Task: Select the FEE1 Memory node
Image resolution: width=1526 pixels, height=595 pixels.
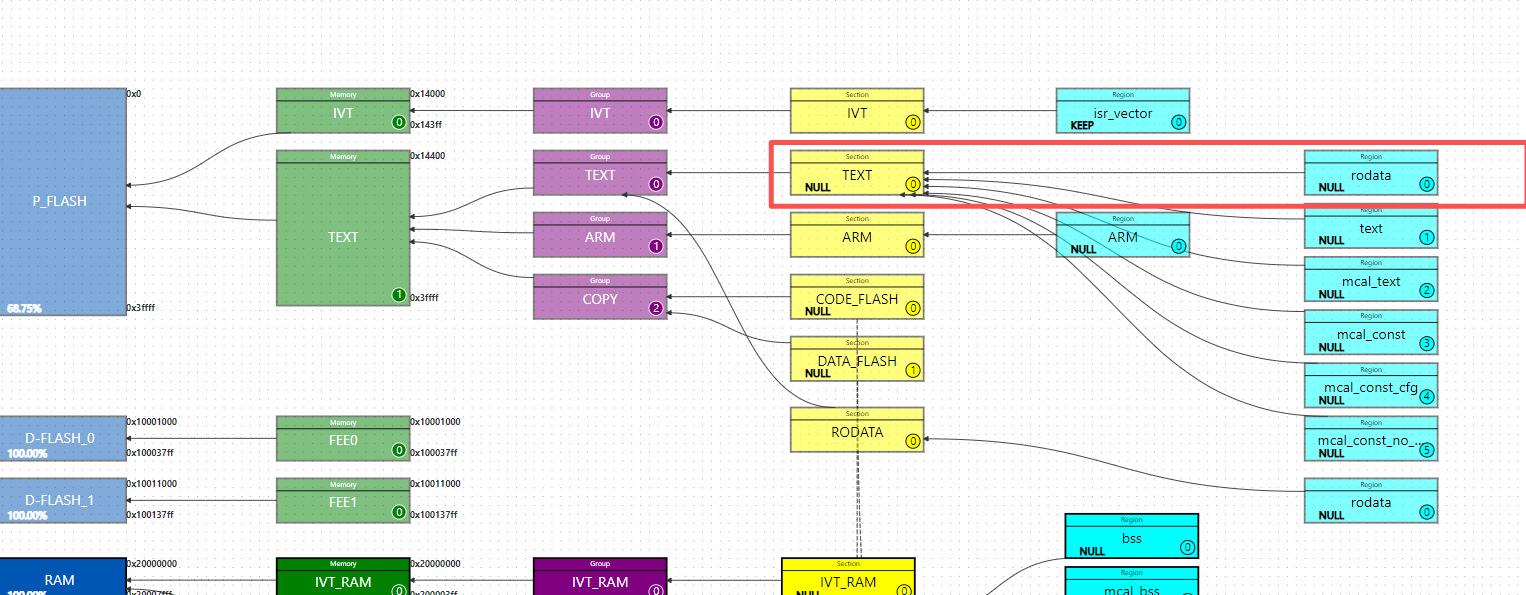Action: 343,500
